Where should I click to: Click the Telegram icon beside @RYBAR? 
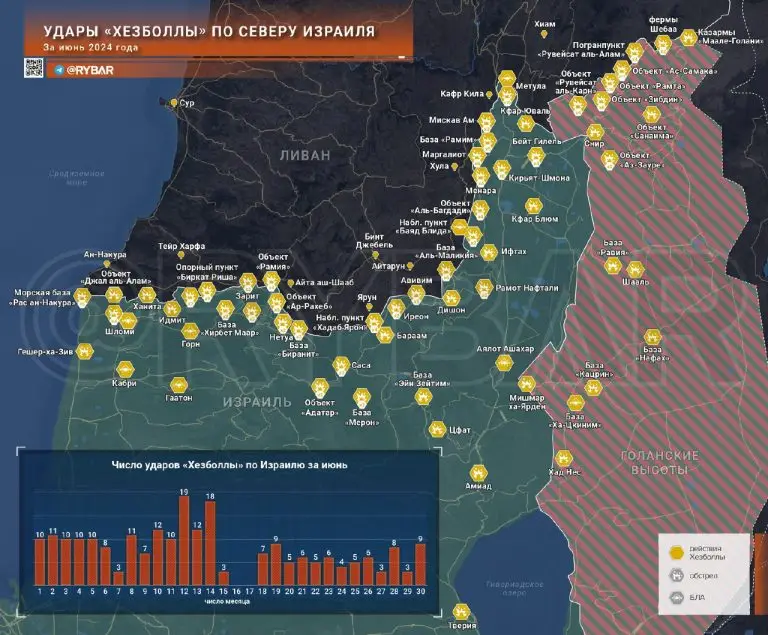click(59, 70)
